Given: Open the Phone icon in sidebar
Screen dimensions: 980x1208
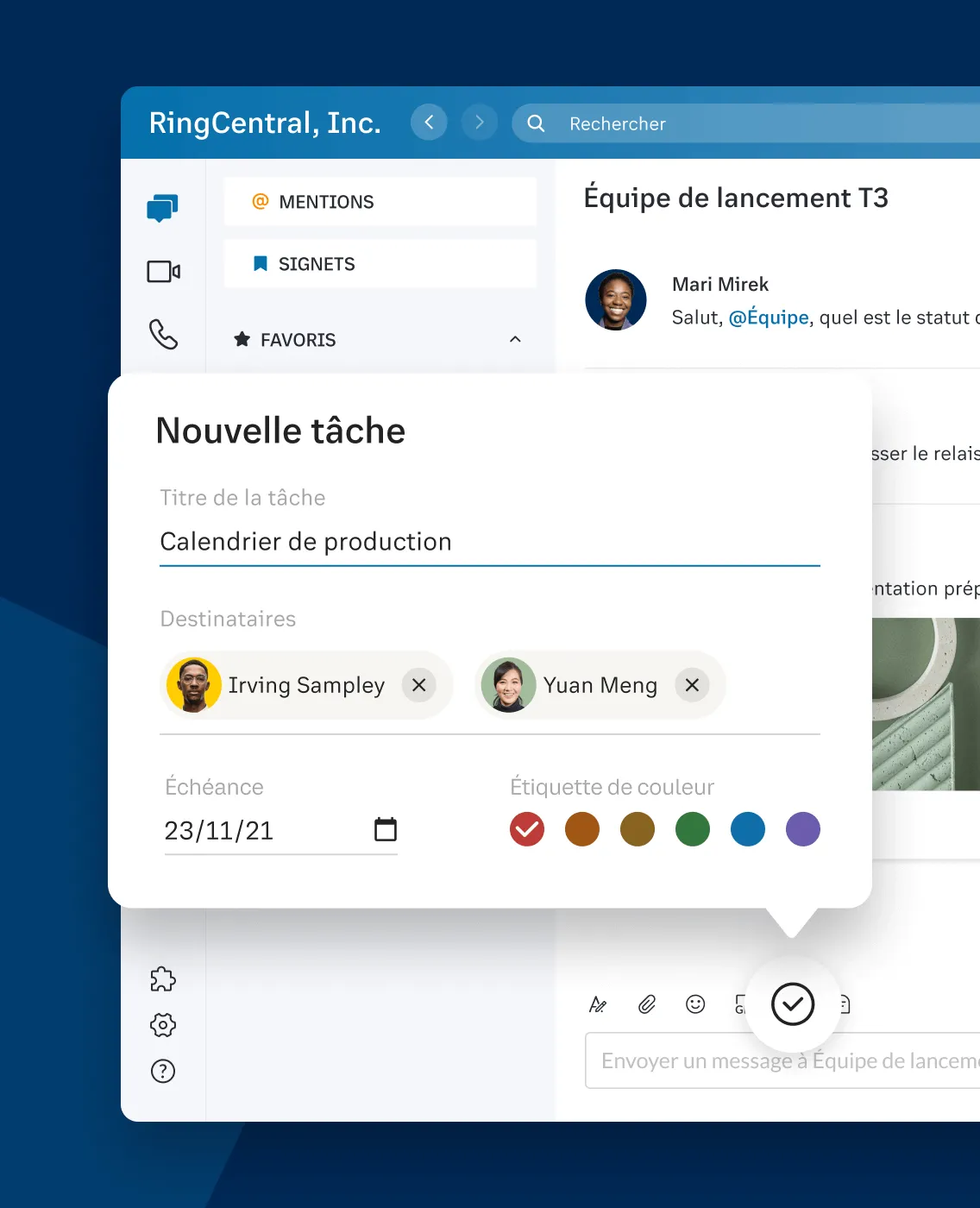Looking at the screenshot, I should click(164, 335).
